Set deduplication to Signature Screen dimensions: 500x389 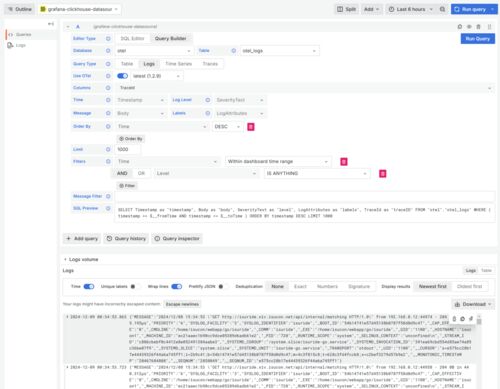point(359,287)
